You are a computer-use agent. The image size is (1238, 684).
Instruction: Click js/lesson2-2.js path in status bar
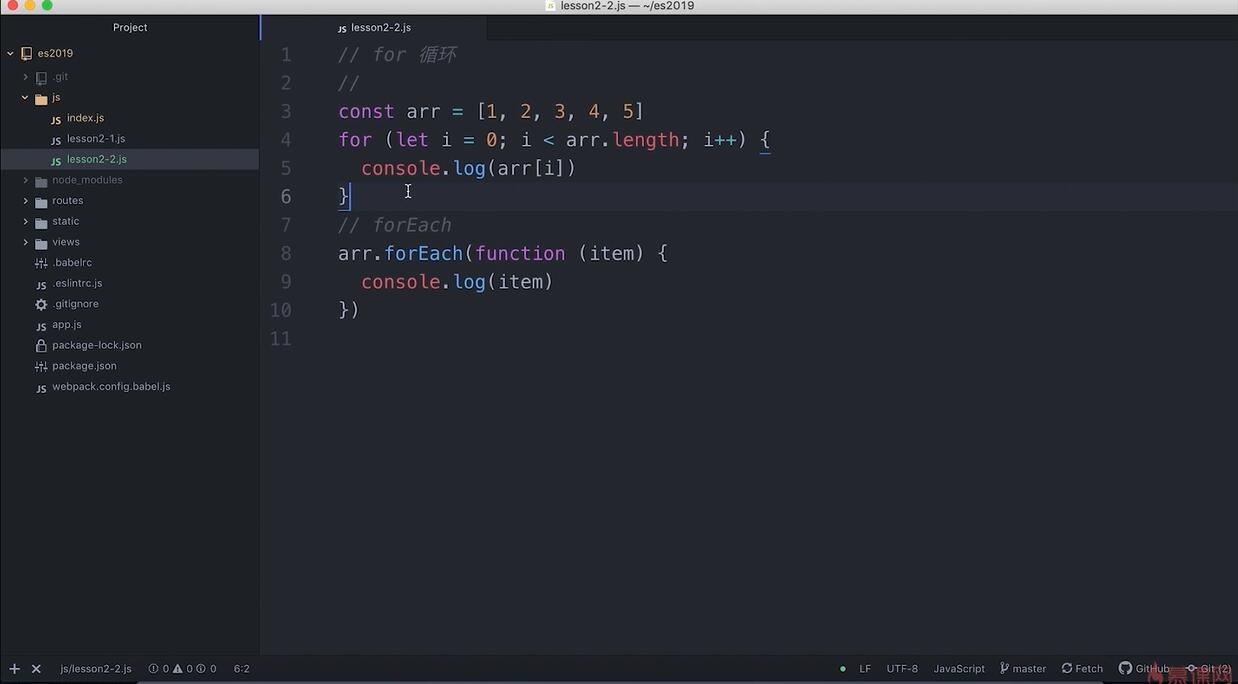96,669
